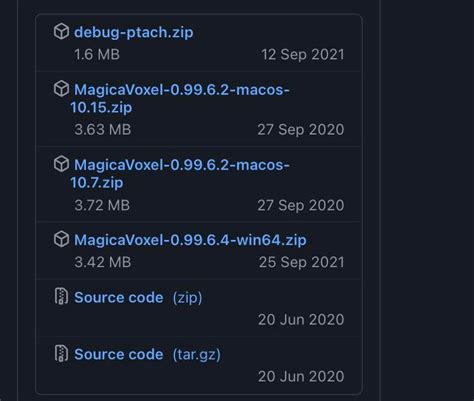The image size is (474, 401).
Task: Click the 3.42 MB file size label
Action: [x=103, y=262]
